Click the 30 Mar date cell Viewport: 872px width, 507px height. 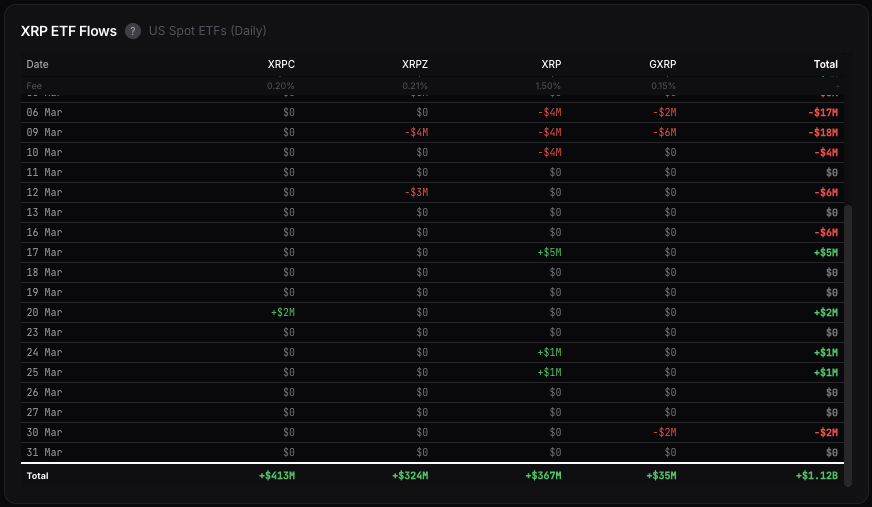click(44, 433)
